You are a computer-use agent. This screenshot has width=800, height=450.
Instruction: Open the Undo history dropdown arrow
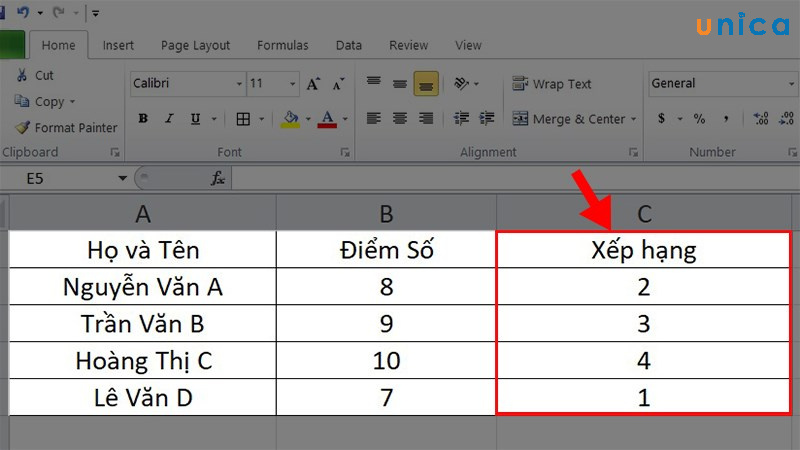click(40, 13)
